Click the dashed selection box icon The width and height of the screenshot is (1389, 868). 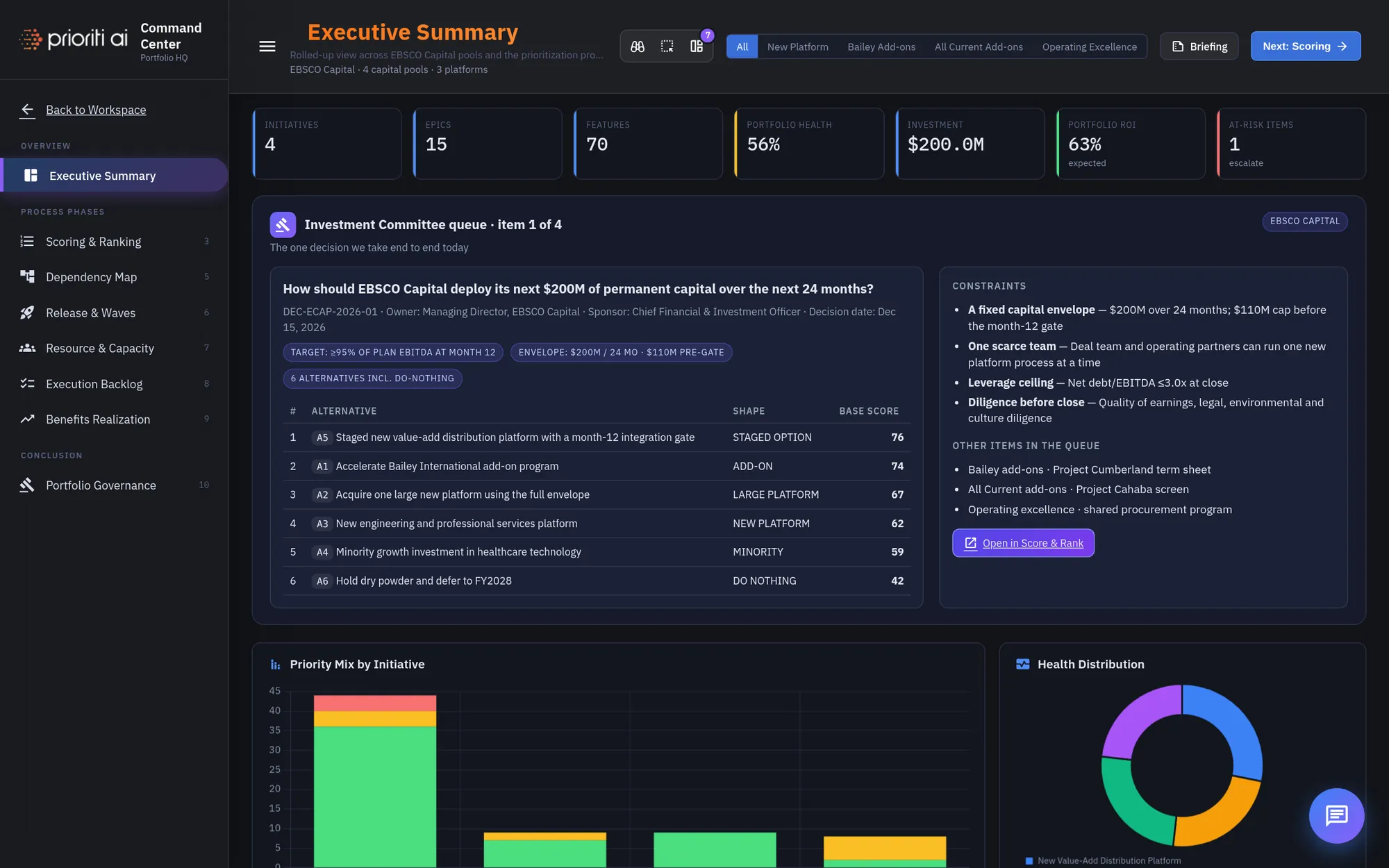(667, 47)
